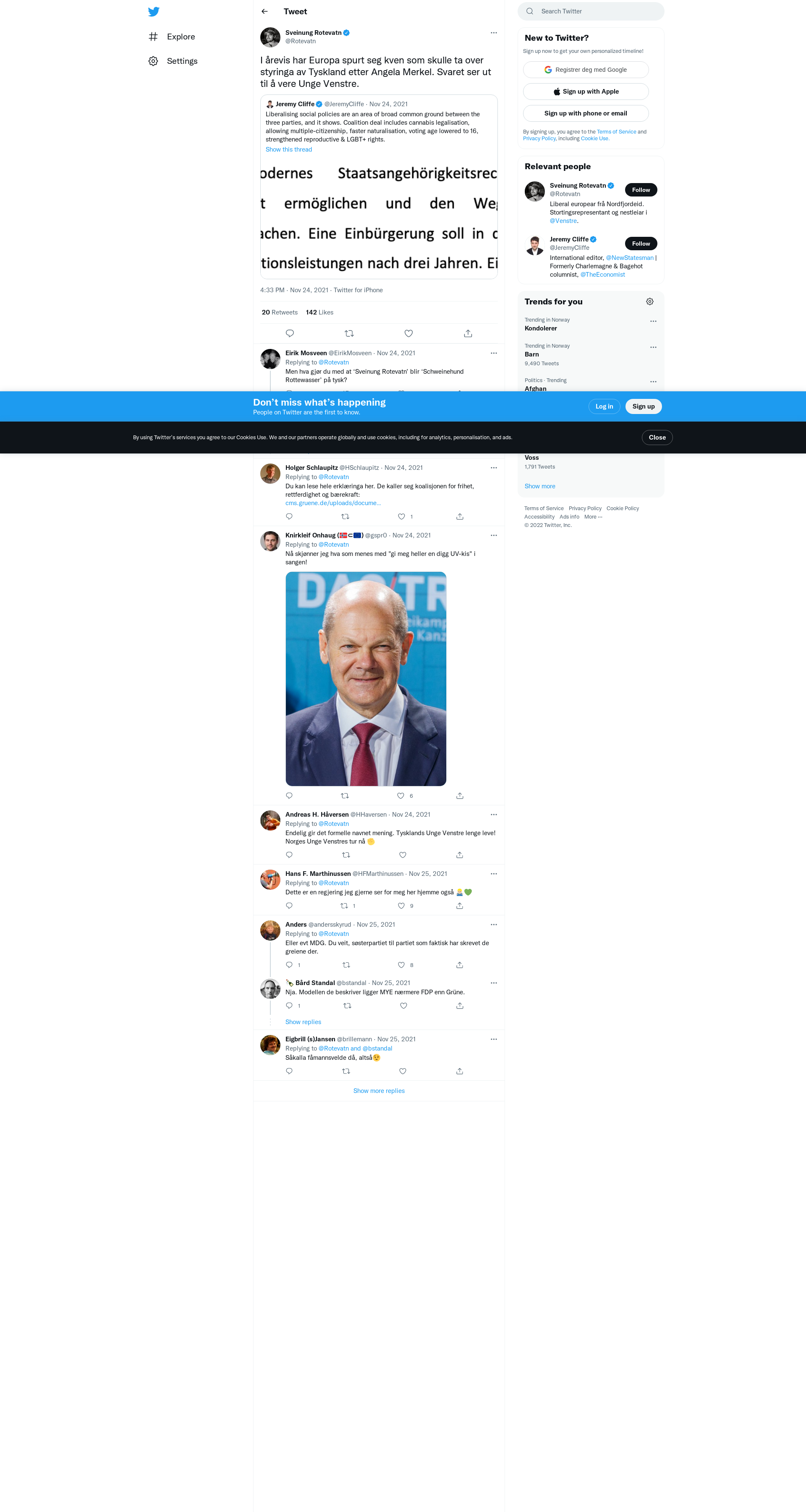The width and height of the screenshot is (806, 1512).
Task: Retweet Eigbrill (s)Jansen's reply
Action: [x=346, y=1071]
